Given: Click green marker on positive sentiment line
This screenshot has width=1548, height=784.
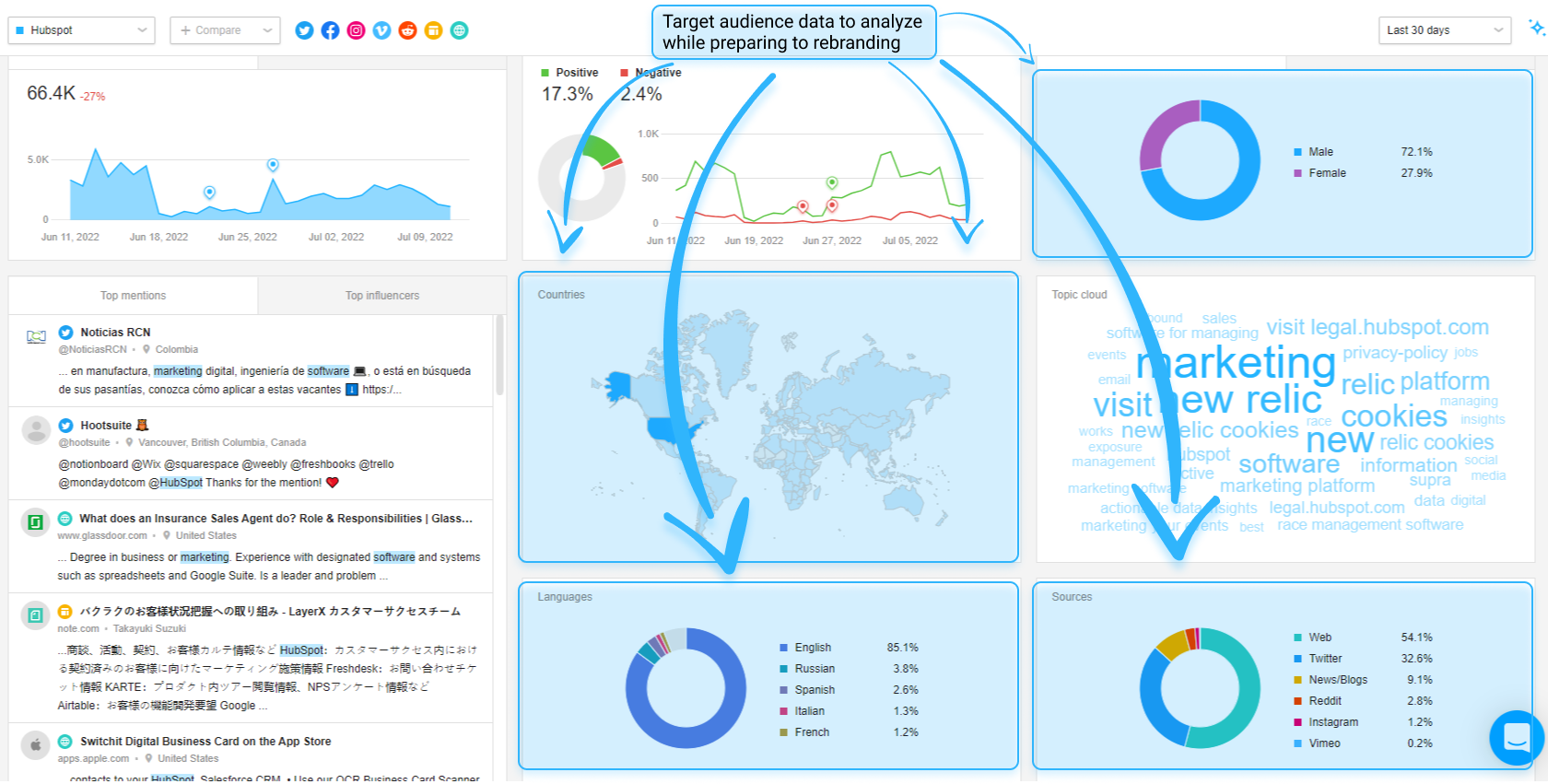Looking at the screenshot, I should [832, 183].
